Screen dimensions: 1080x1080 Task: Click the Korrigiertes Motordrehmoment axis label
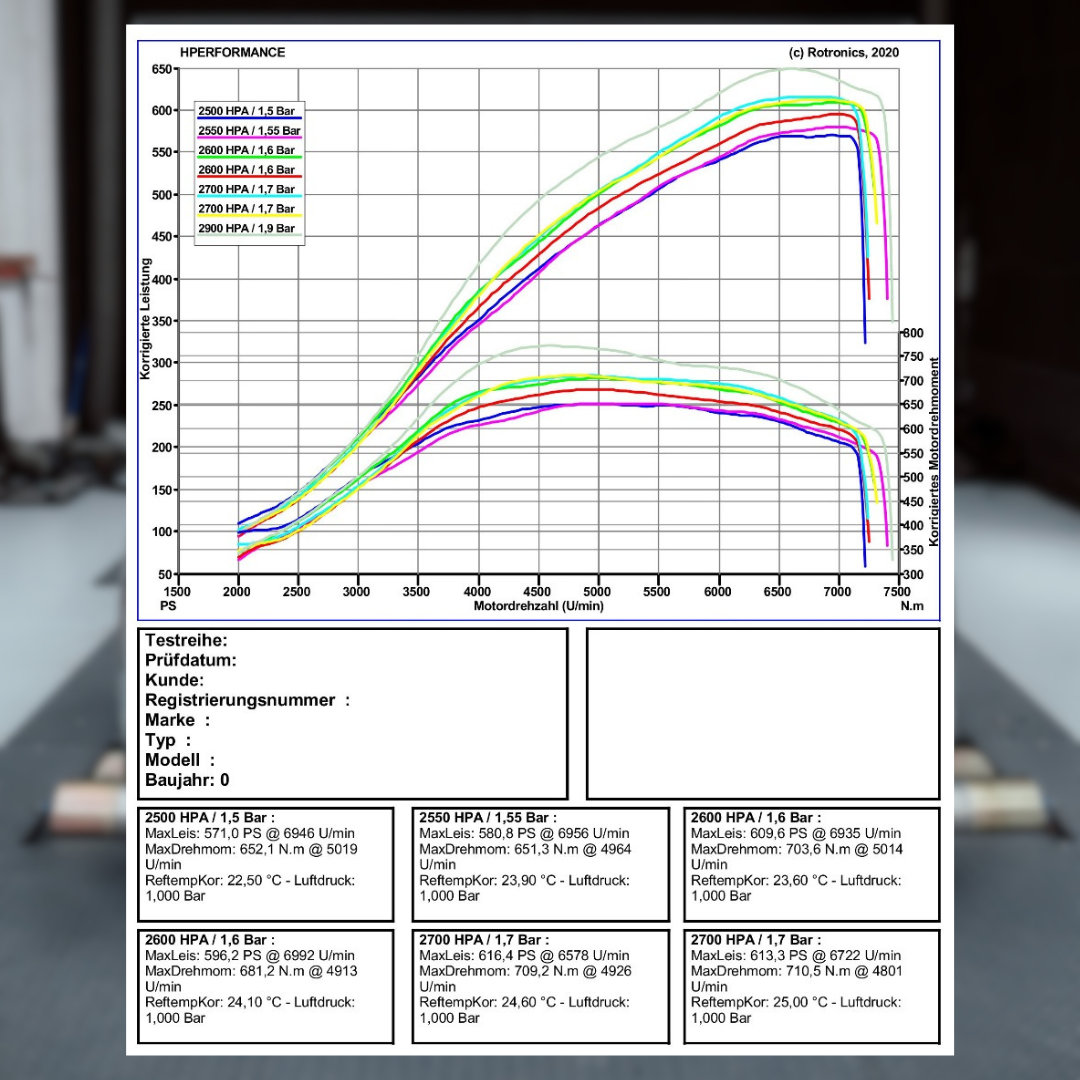934,451
